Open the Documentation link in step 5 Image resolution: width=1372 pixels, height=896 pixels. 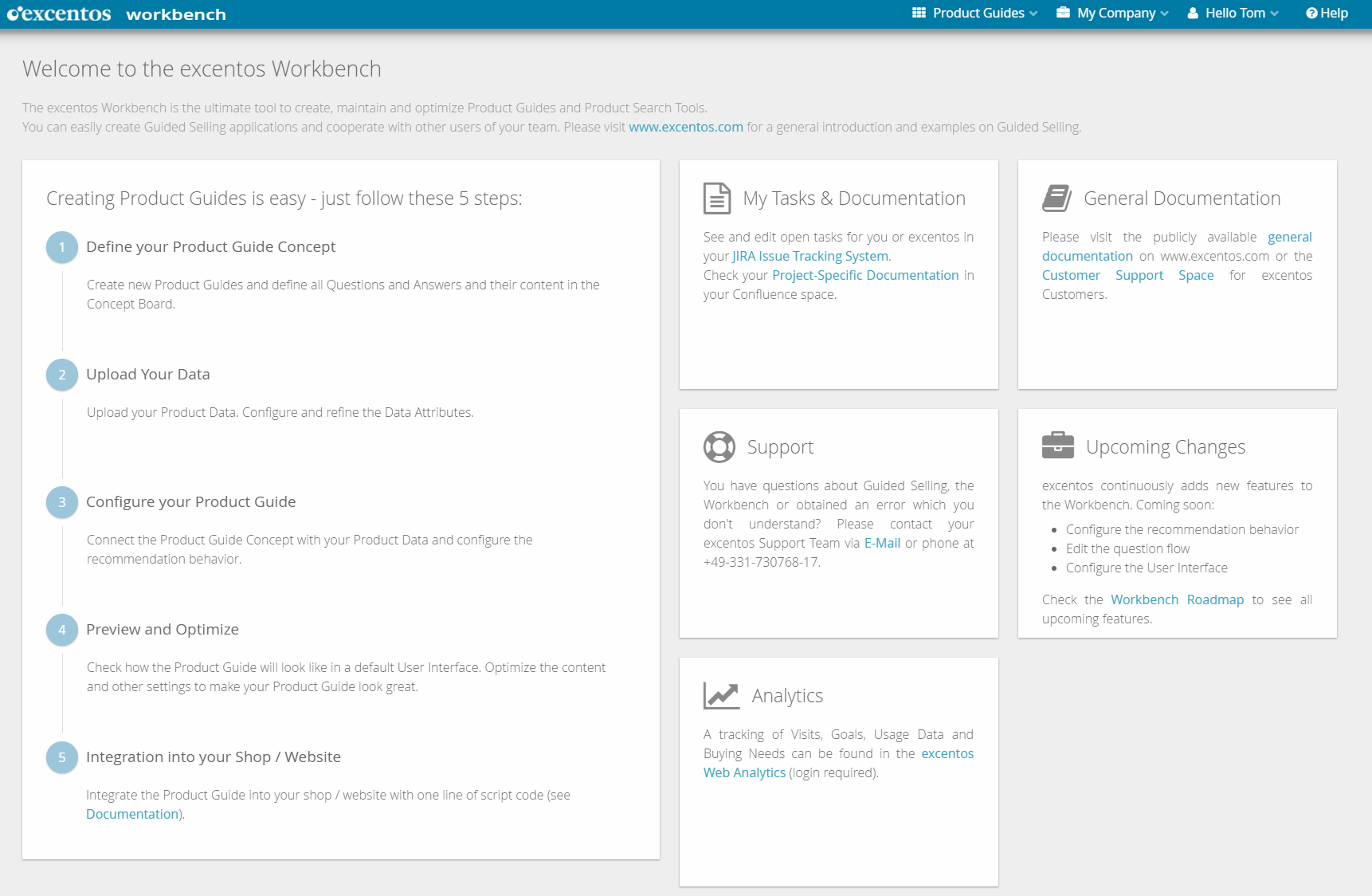[132, 814]
